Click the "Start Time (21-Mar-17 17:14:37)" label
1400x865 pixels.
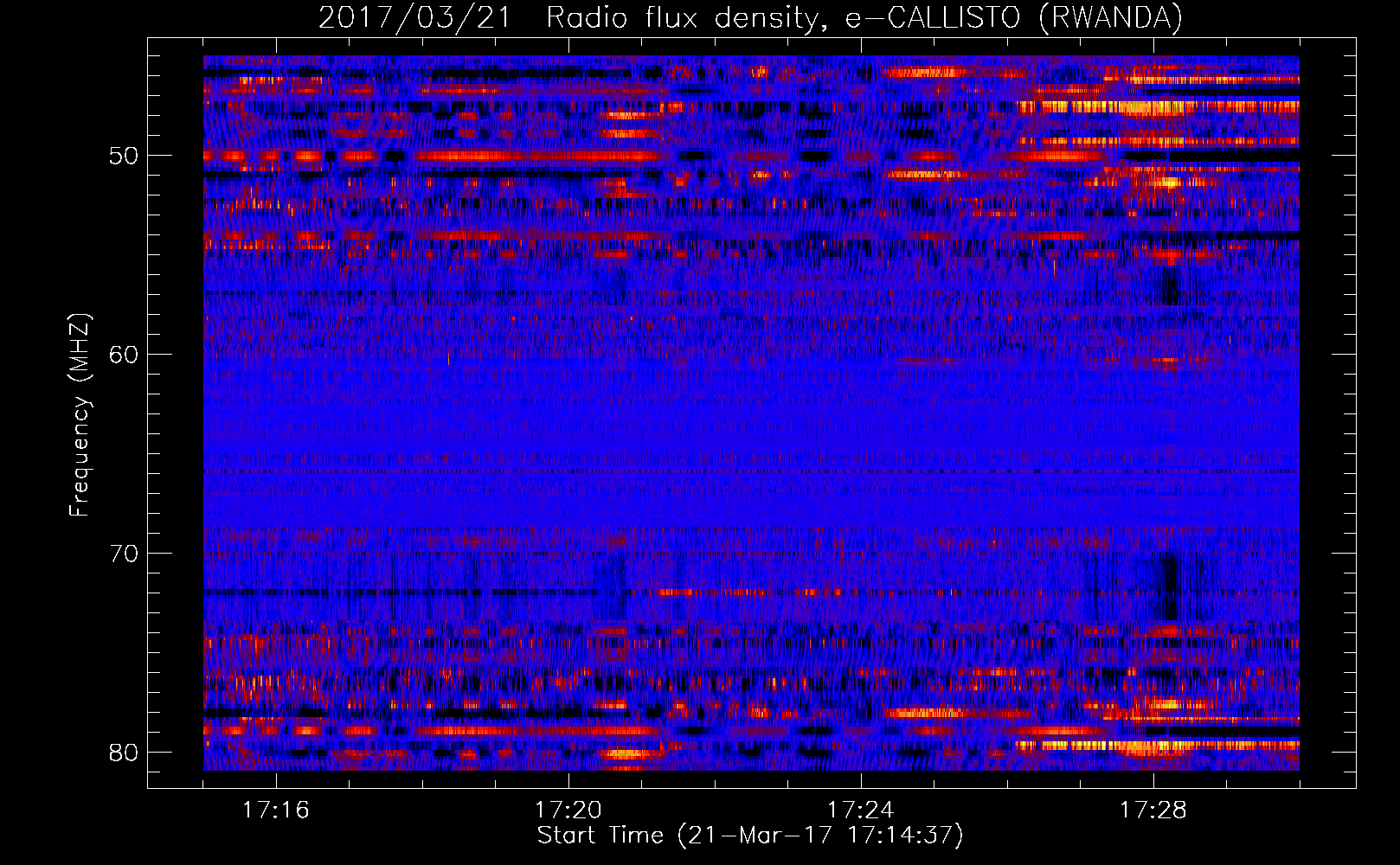[750, 836]
